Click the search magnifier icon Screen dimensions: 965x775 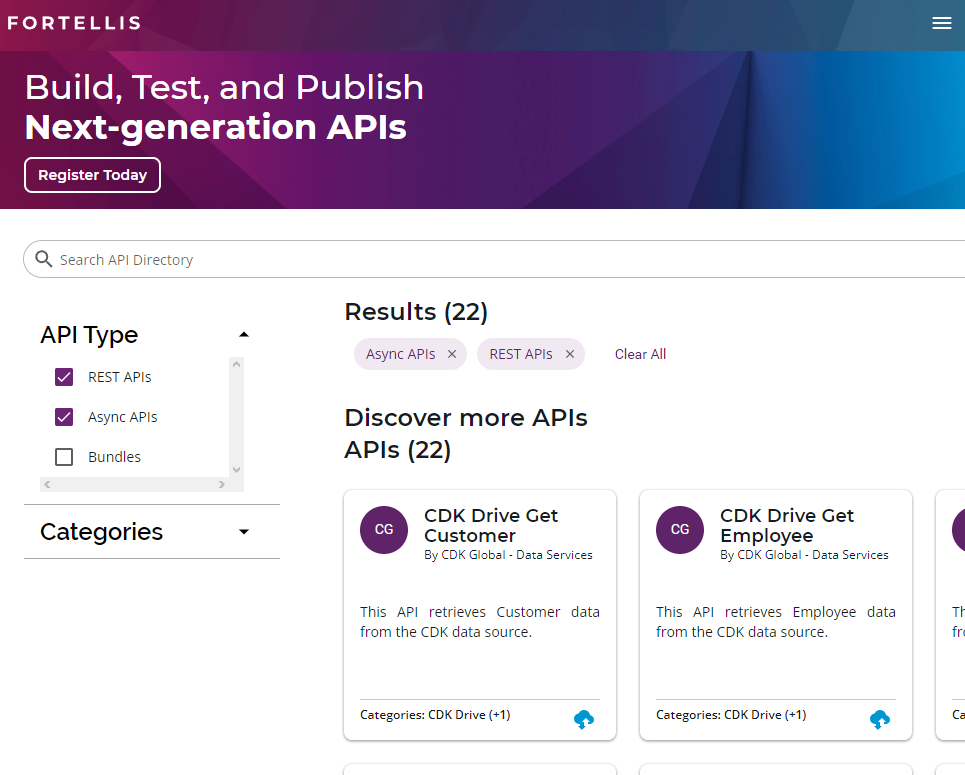(43, 259)
